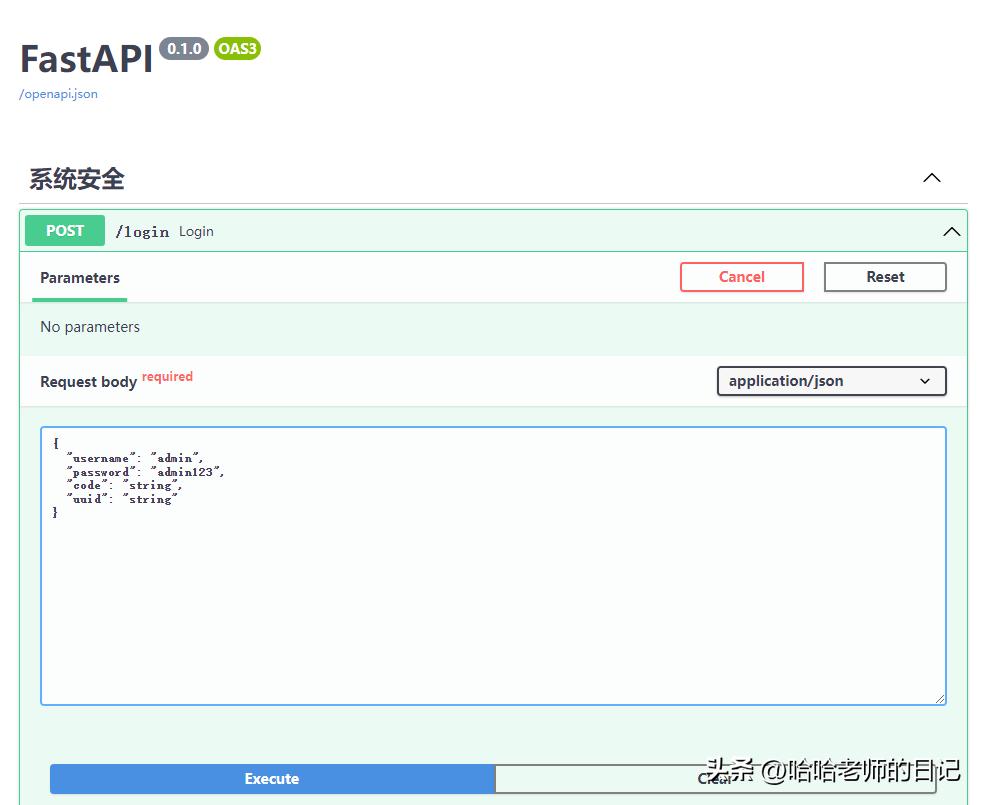The height and width of the screenshot is (805, 983).
Task: Click the Request body label
Action: [88, 382]
